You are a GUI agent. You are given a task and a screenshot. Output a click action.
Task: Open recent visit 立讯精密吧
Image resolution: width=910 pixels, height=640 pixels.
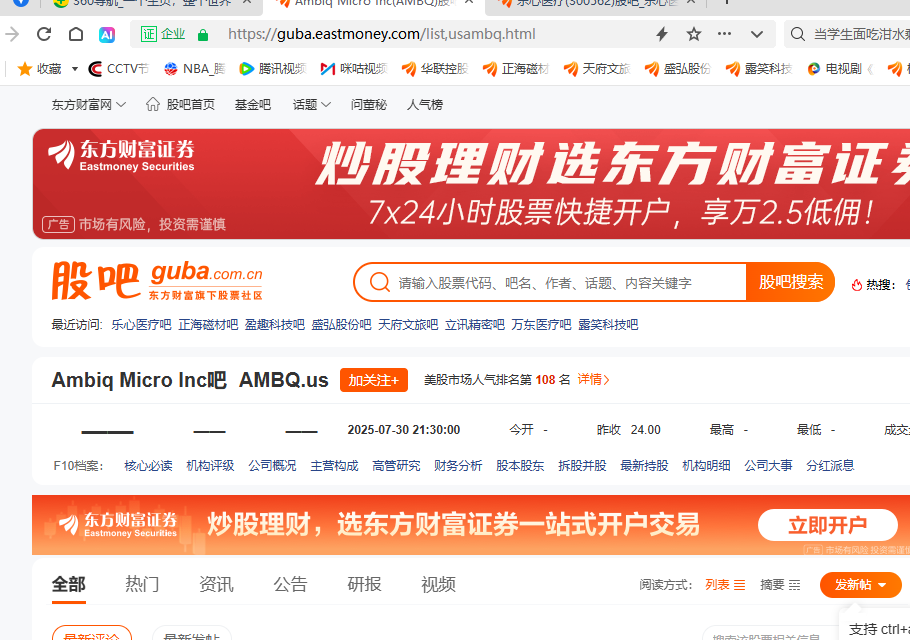[475, 324]
